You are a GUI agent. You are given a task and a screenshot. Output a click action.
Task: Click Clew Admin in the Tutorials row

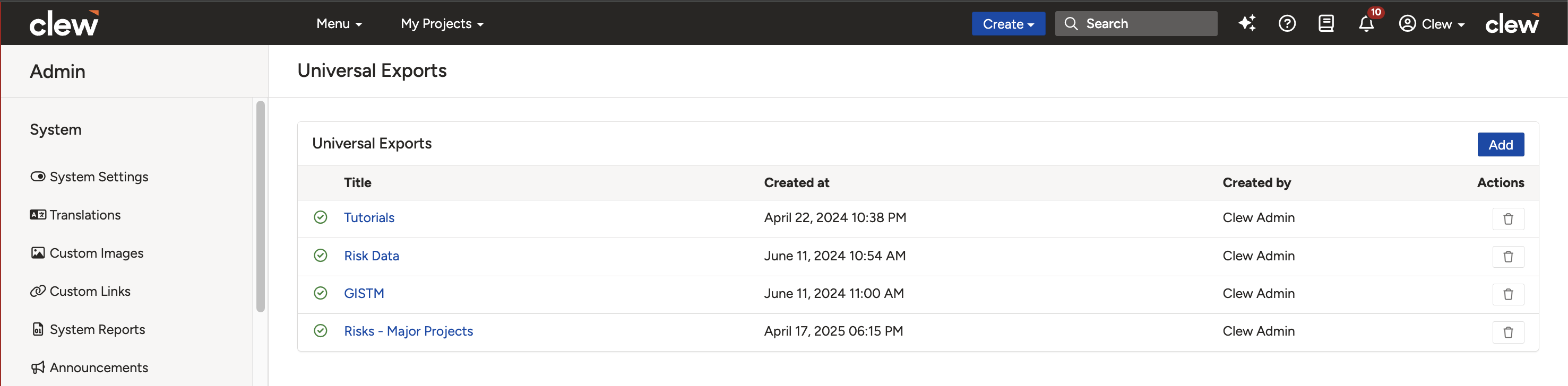pyautogui.click(x=1258, y=217)
